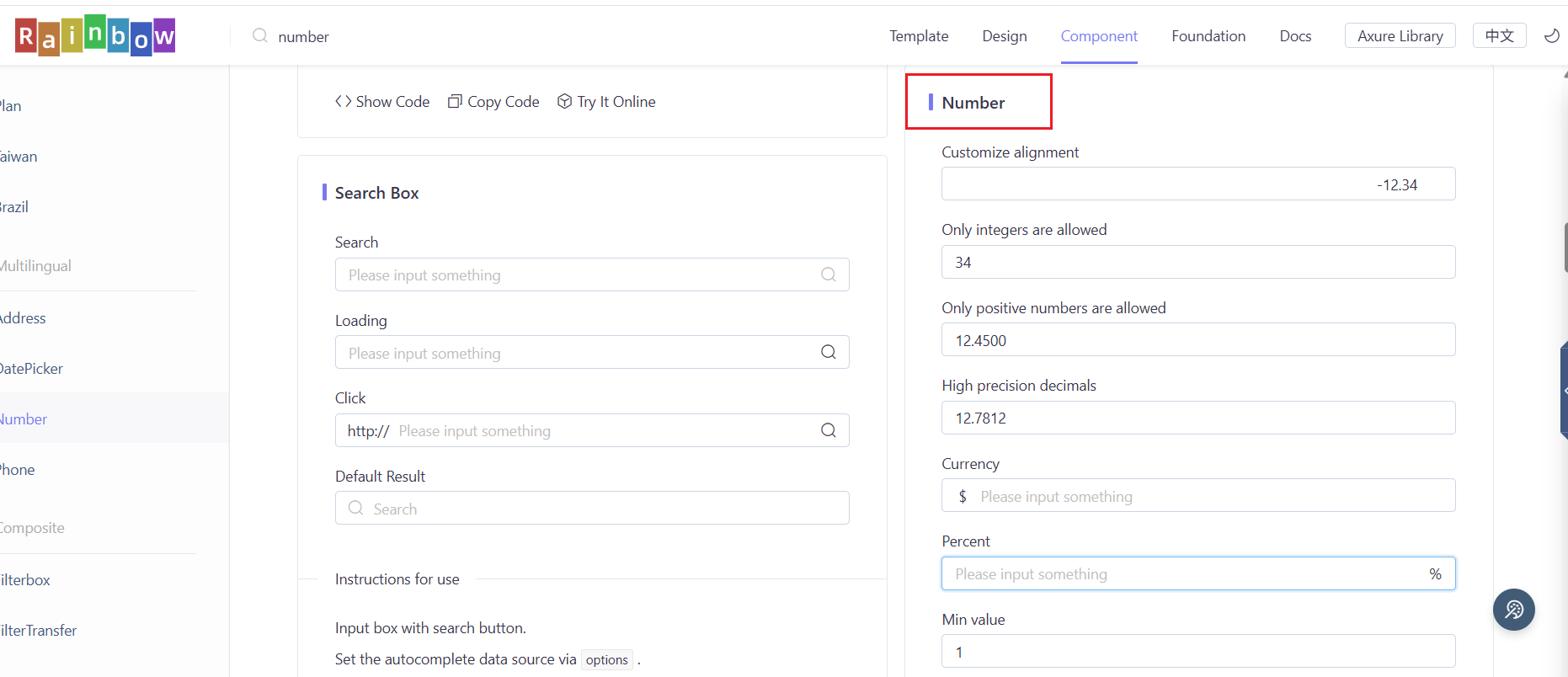The width and height of the screenshot is (1568, 677).
Task: Switch language to 中文
Action: (1499, 35)
